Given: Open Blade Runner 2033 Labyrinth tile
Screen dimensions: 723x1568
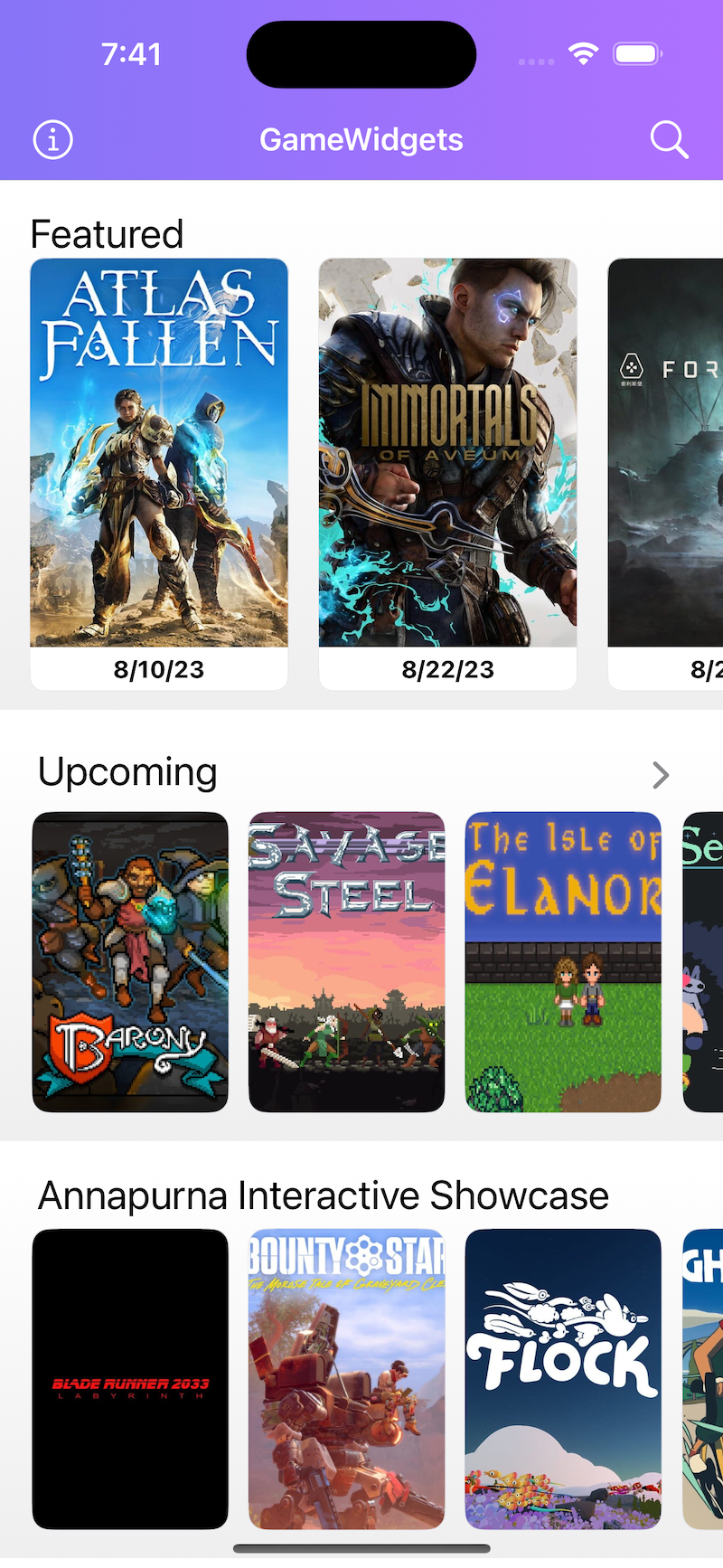Looking at the screenshot, I should coord(130,1379).
